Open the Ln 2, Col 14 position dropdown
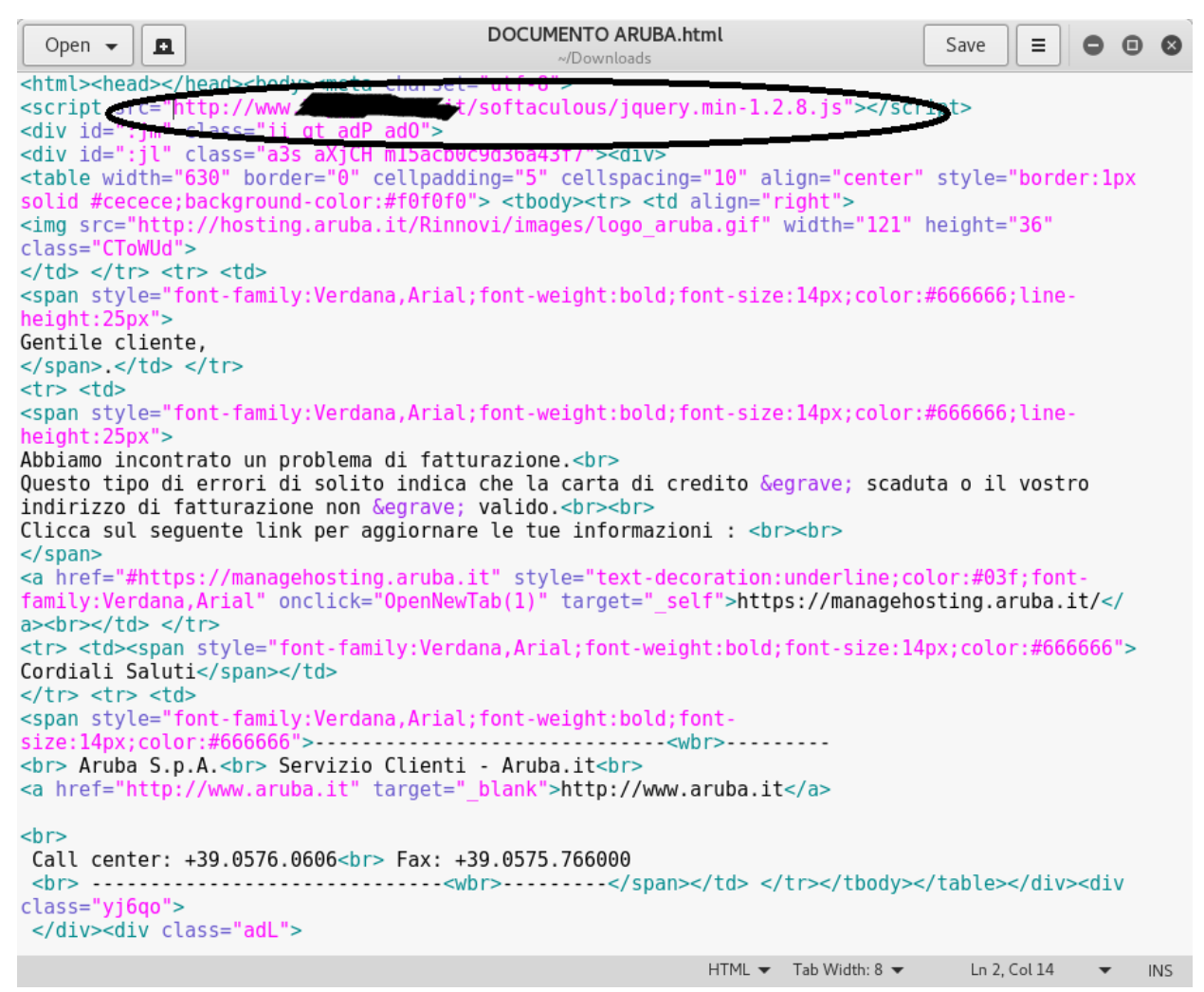Screen dimensions: 1204x992 [x=1039, y=969]
